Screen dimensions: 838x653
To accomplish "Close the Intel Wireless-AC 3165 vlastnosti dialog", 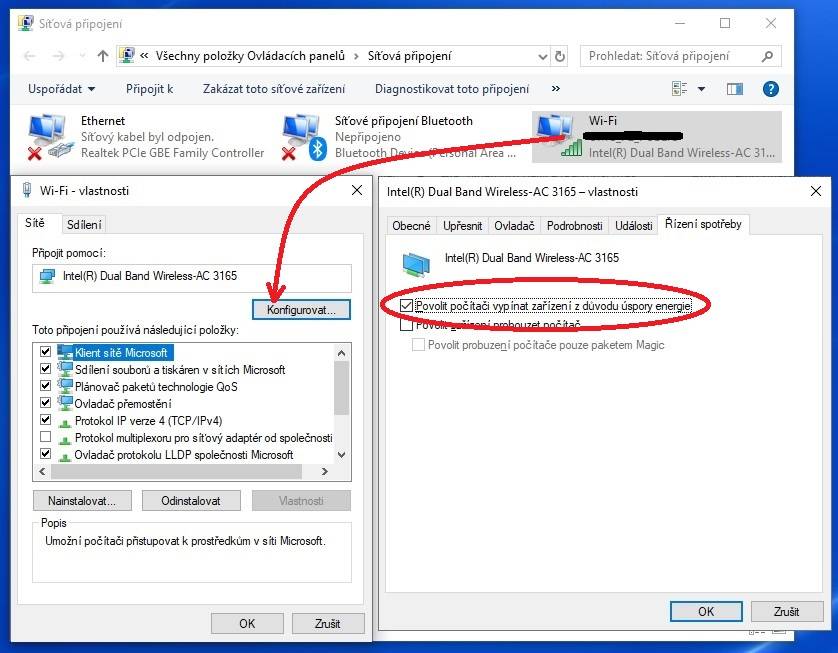I will point(816,191).
